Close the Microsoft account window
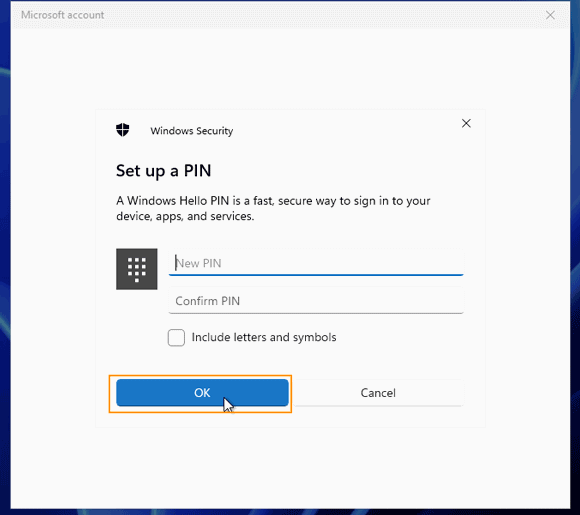Screen dimensions: 580x515 click(550, 15)
